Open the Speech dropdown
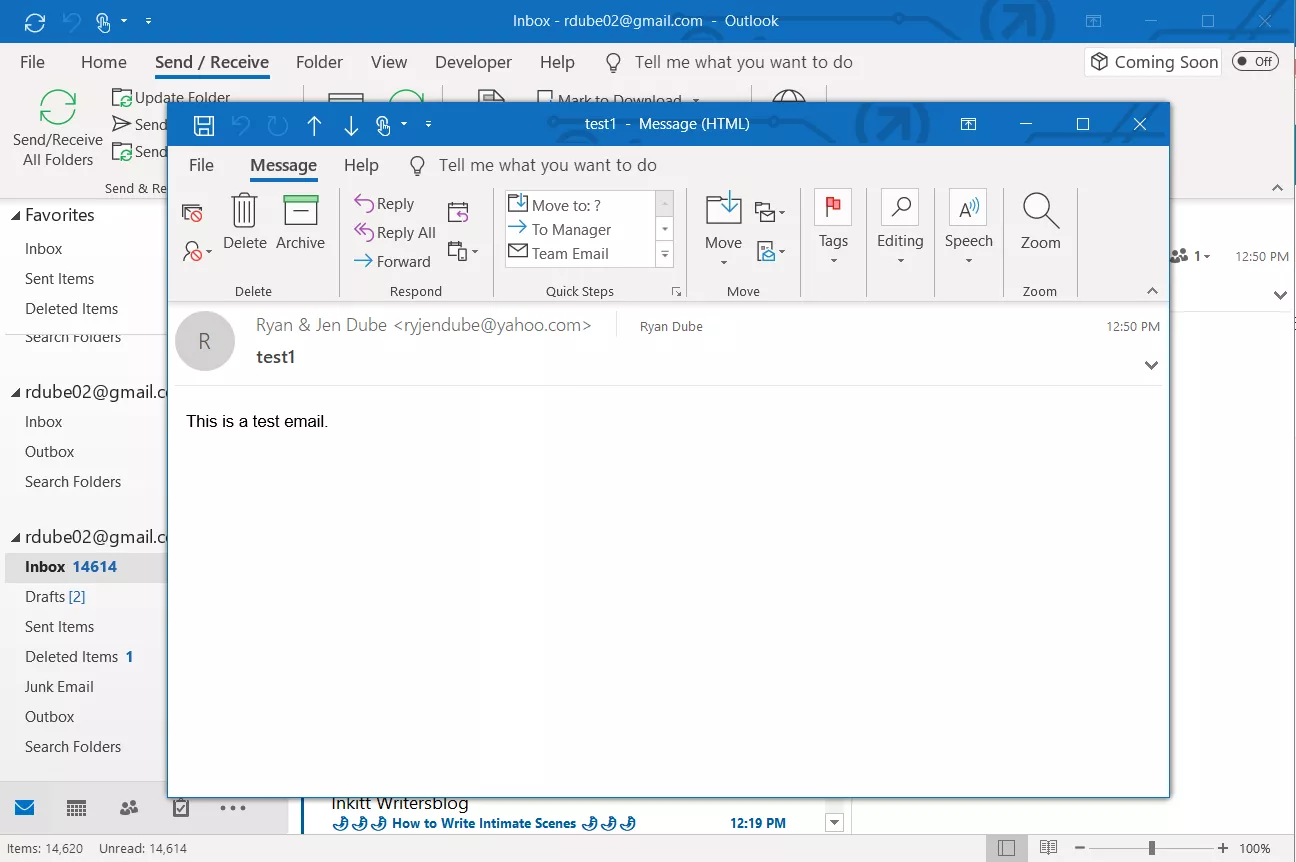Screen dimensions: 1296x862 point(968,228)
